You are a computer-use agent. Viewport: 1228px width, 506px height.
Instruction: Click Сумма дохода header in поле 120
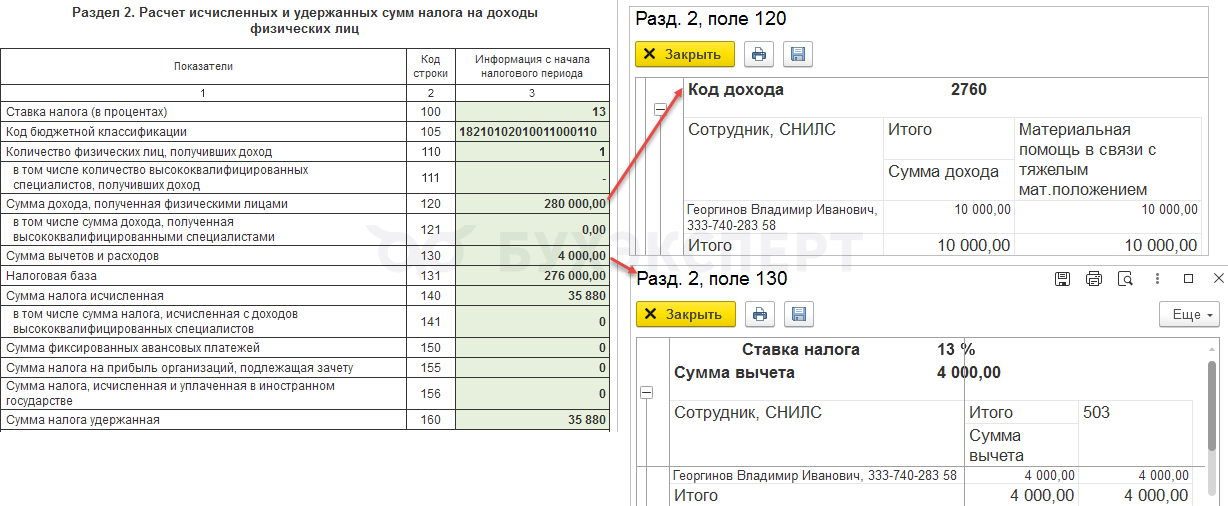click(x=943, y=172)
